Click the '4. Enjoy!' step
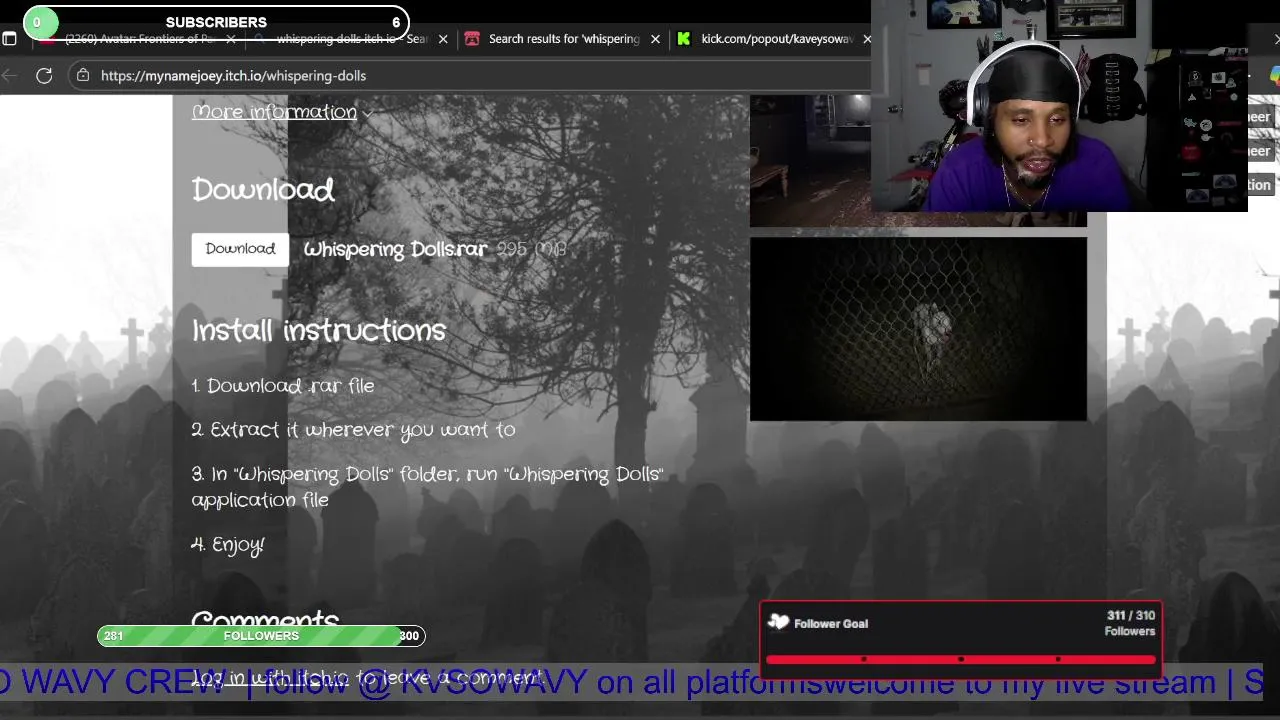 coord(228,545)
